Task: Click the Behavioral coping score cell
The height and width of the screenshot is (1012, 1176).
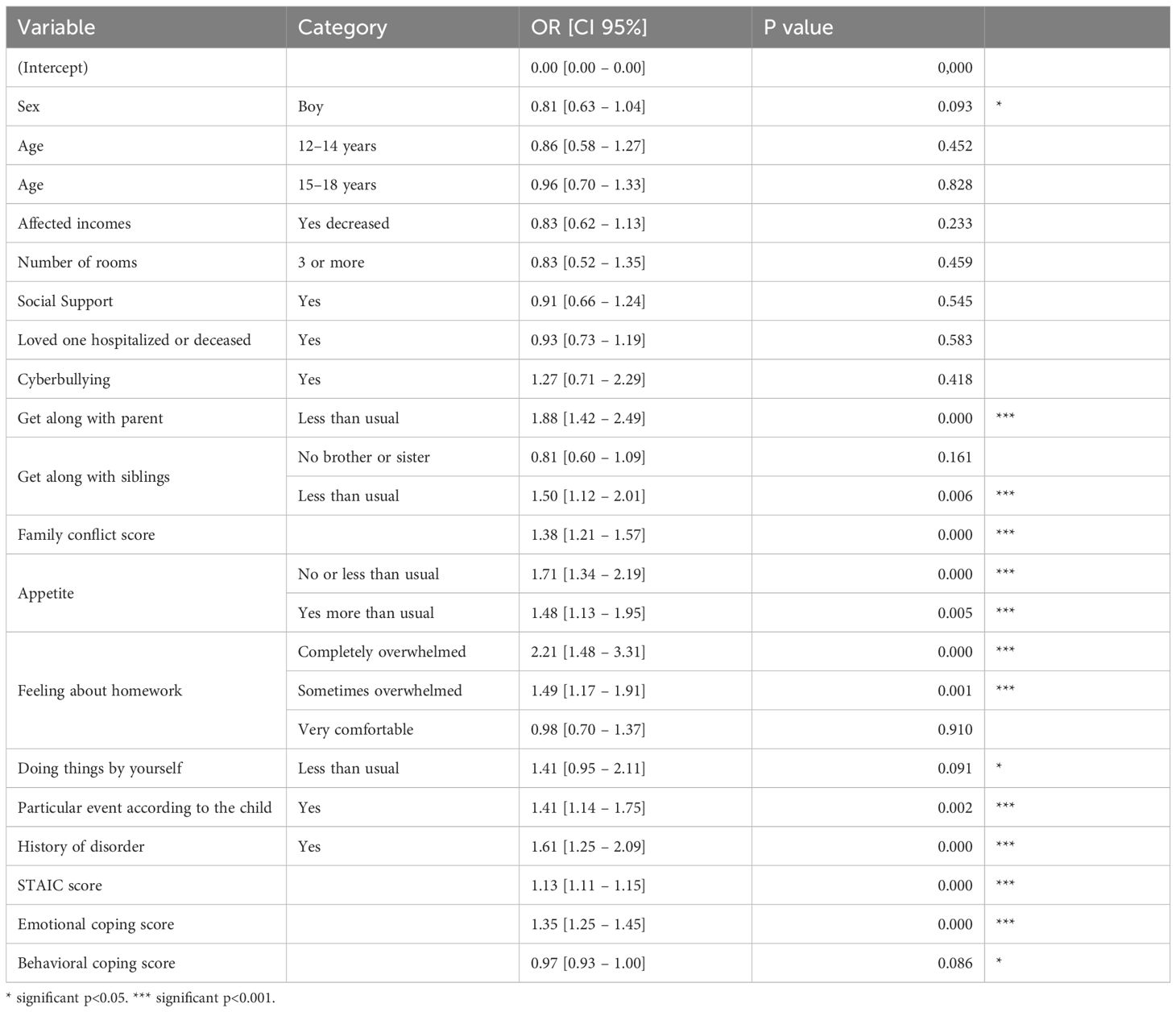Action: (96, 963)
